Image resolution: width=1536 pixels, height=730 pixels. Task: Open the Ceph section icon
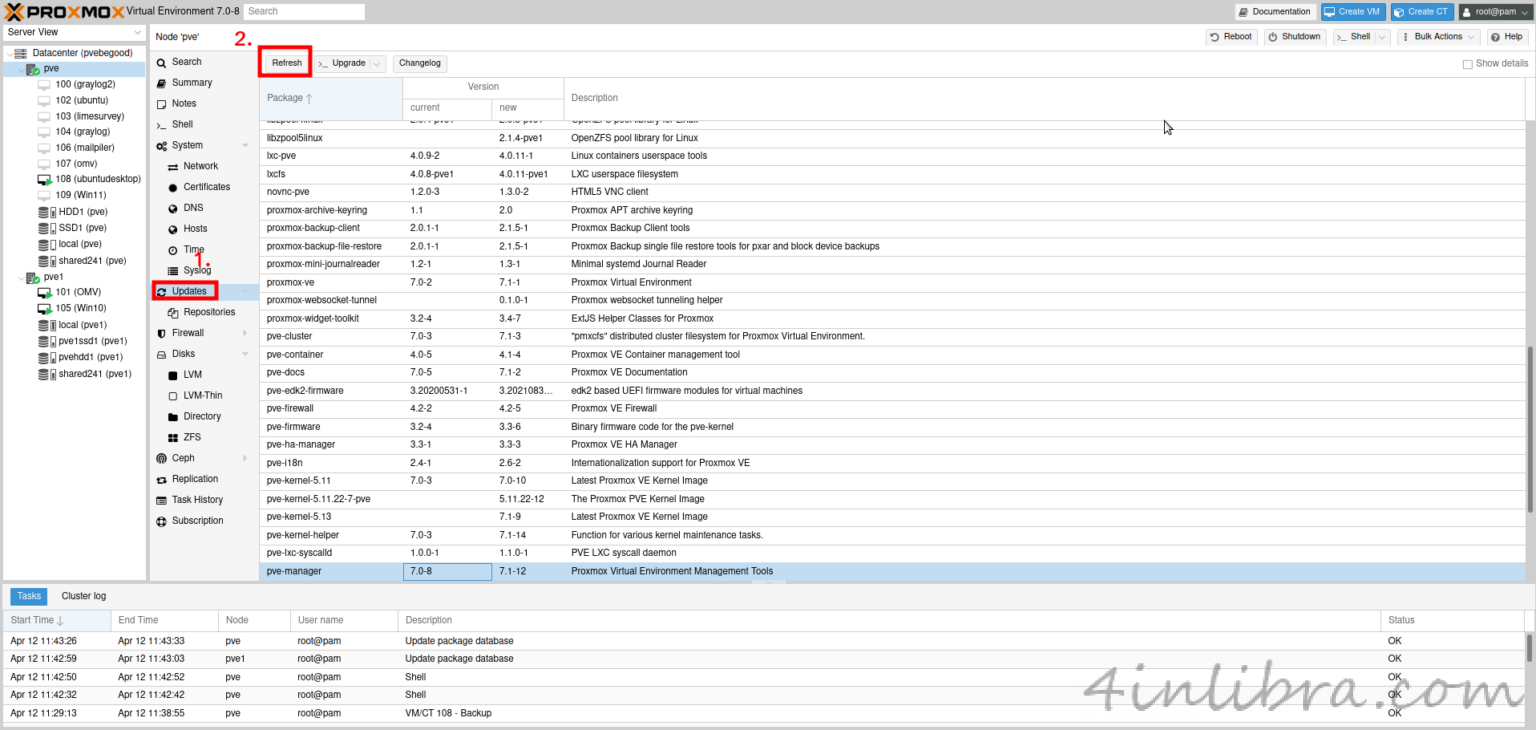coord(162,458)
